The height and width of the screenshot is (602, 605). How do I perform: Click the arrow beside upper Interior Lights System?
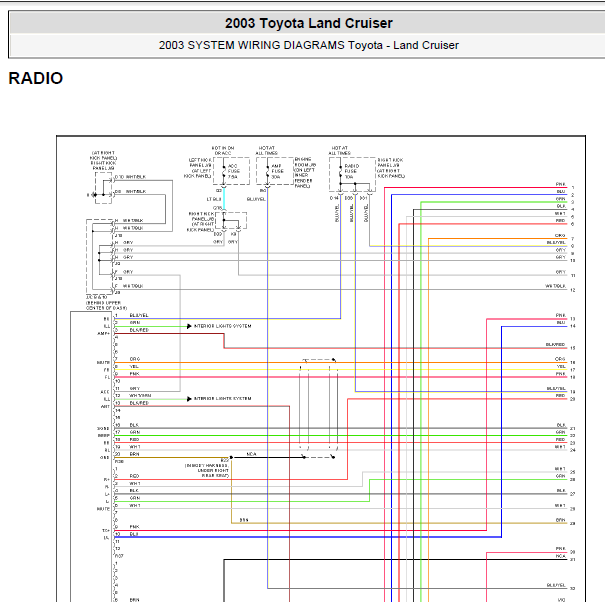pos(189,326)
